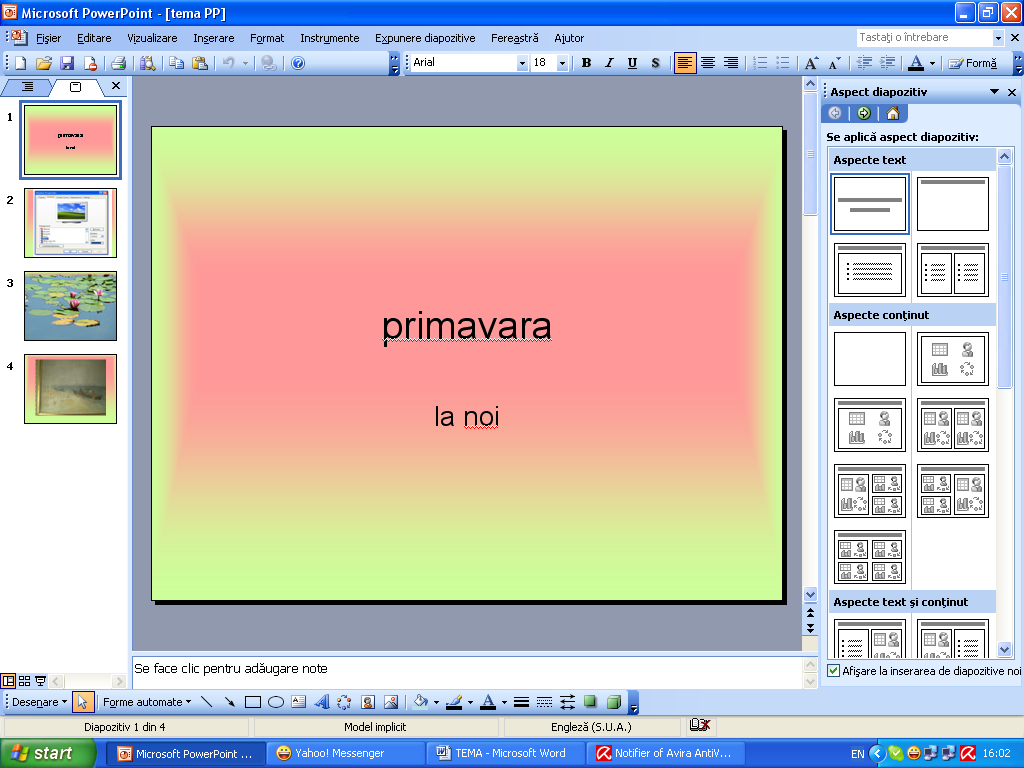Click the 3-D Style icon
The image size is (1024, 768).
(x=614, y=702)
